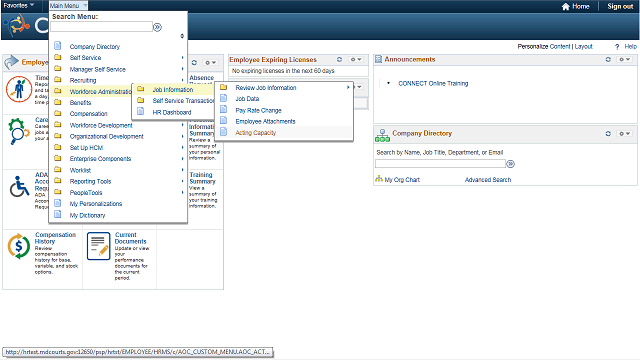Click the Company Directory org chart header icon
Viewport: 640px width, 360px height.
[x=382, y=136]
